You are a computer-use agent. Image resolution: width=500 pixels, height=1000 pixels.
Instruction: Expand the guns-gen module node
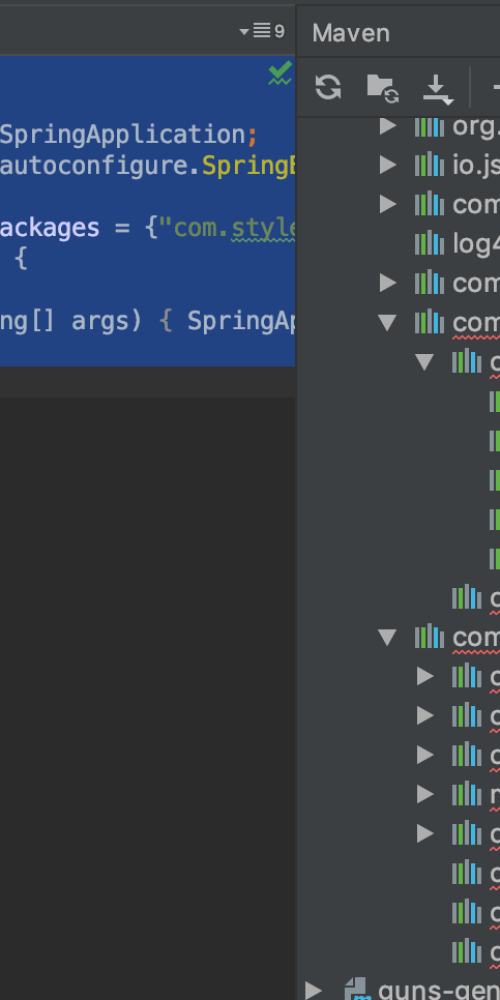313,990
